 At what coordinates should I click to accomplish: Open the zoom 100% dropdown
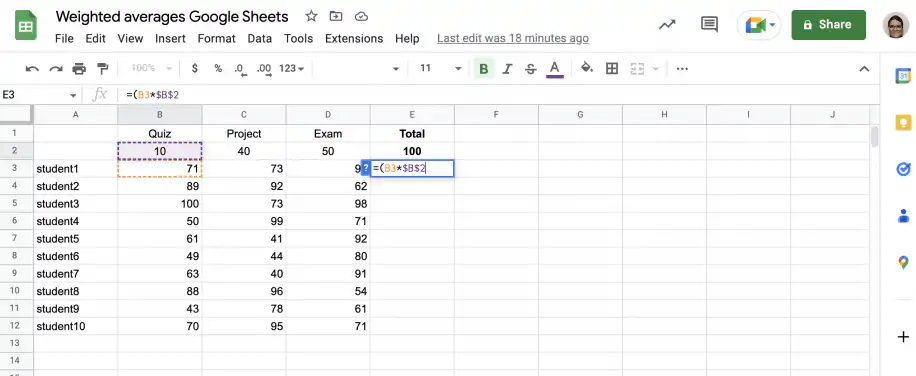tap(151, 68)
